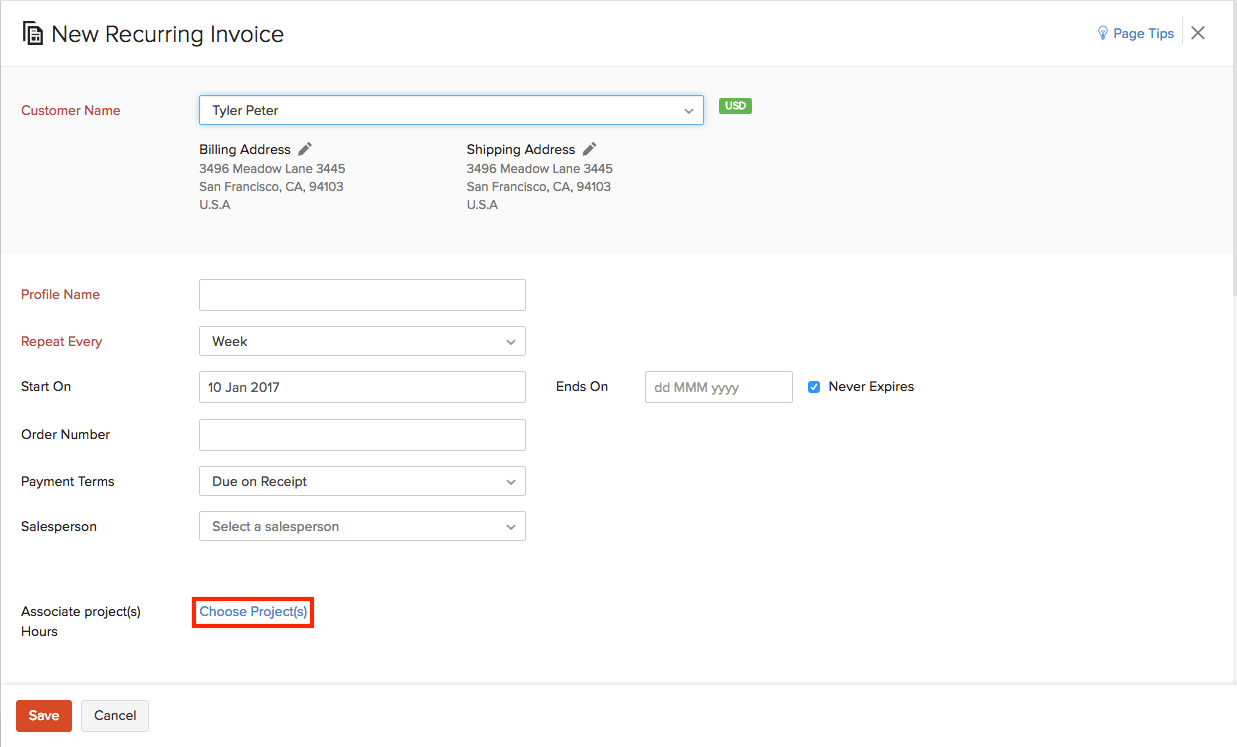
Task: Save the recurring invoice
Action: 43,715
